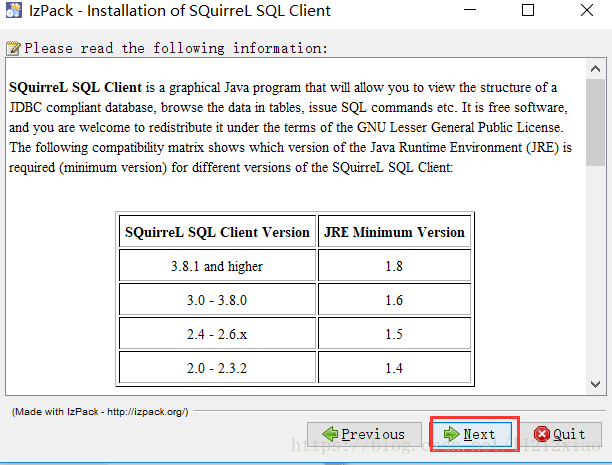Image resolution: width=612 pixels, height=465 pixels.
Task: Select the '3.0 - 3.8.0' cell
Action: [x=217, y=300]
